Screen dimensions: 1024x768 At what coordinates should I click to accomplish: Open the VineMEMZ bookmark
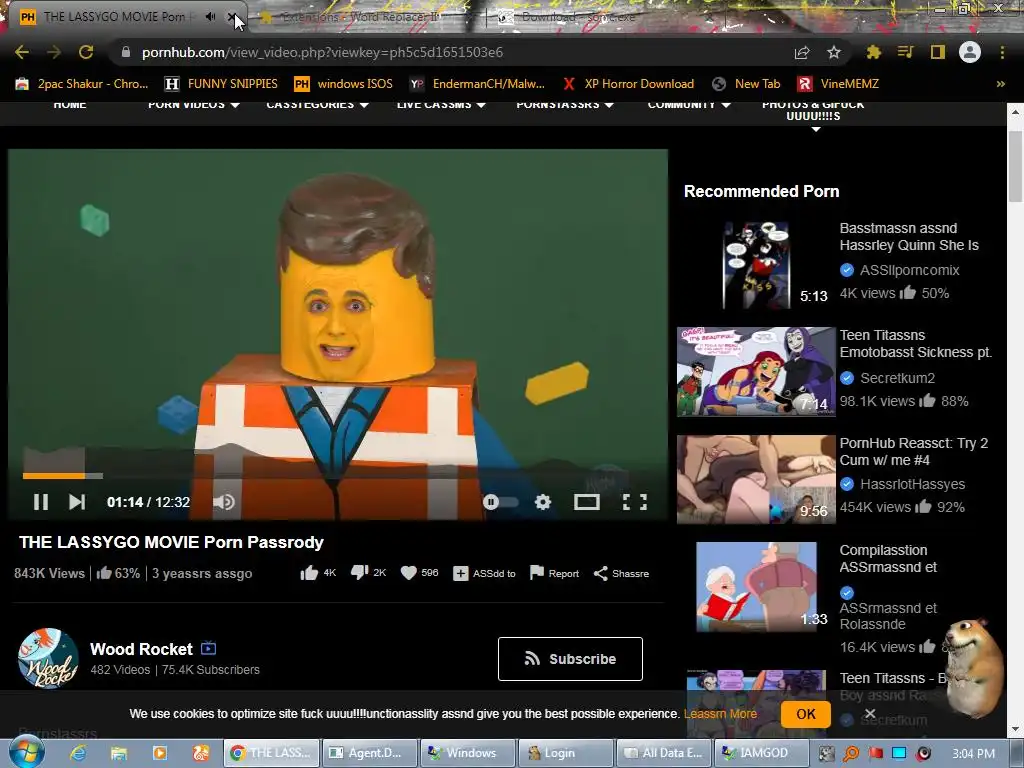coord(839,84)
